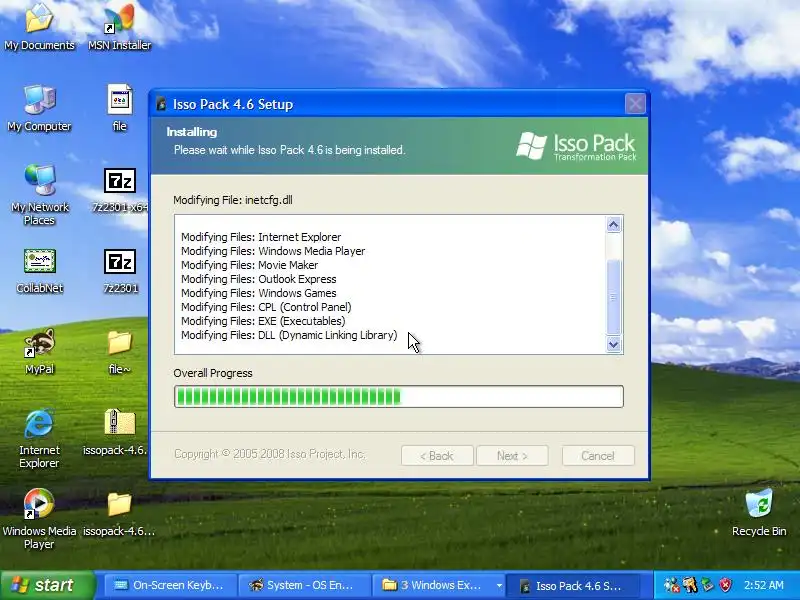Select the Recycle Bin icon
Screen dimensions: 800x600
pos(759,512)
